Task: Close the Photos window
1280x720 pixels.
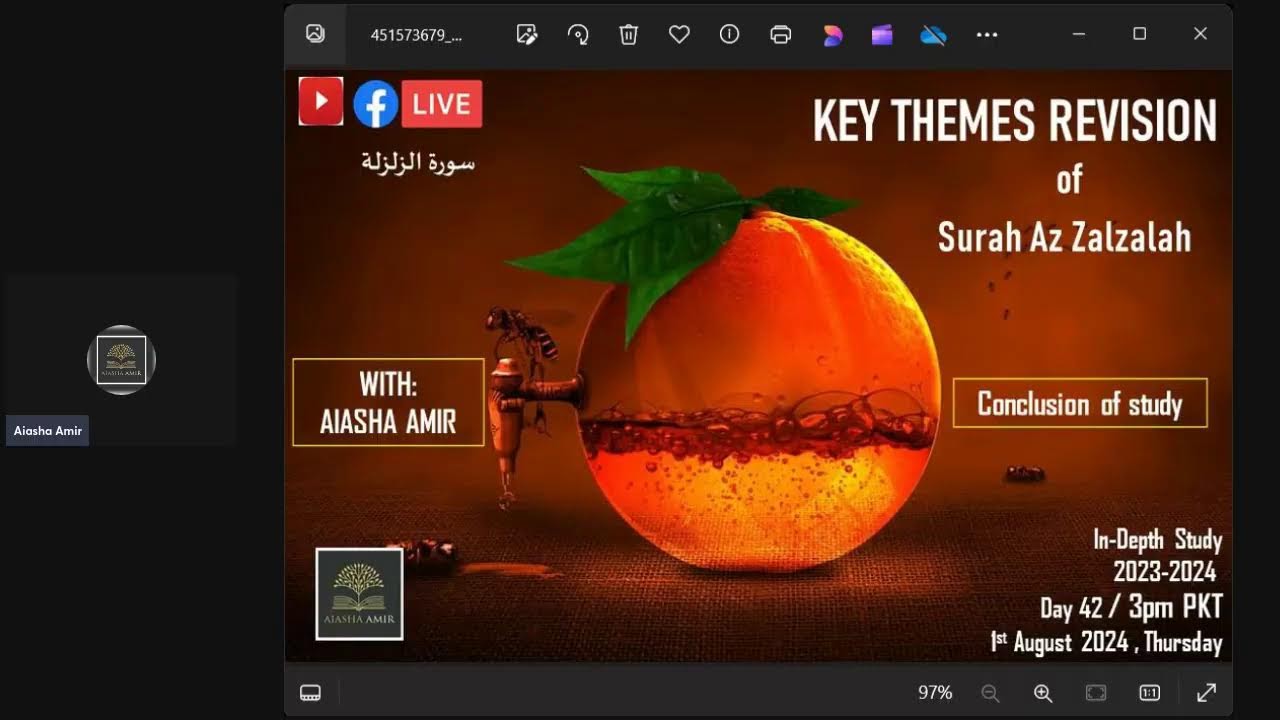Action: 1200,34
